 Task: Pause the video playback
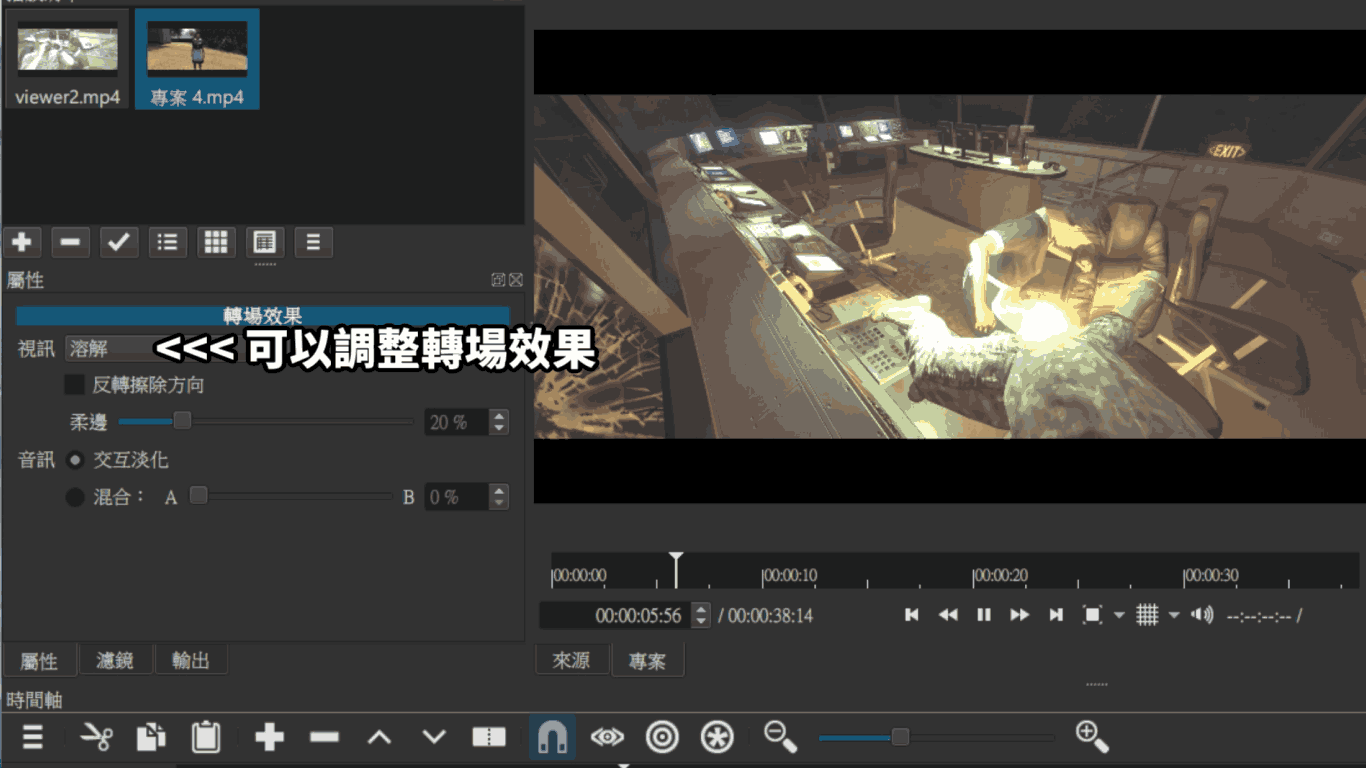point(984,615)
